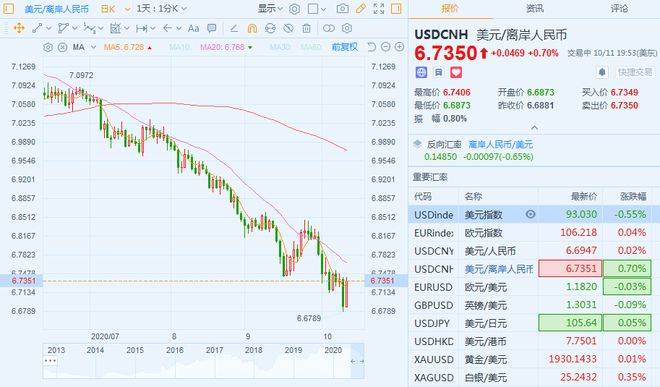Activate the magnet snap tool
The image size is (660, 387).
click(252, 29)
